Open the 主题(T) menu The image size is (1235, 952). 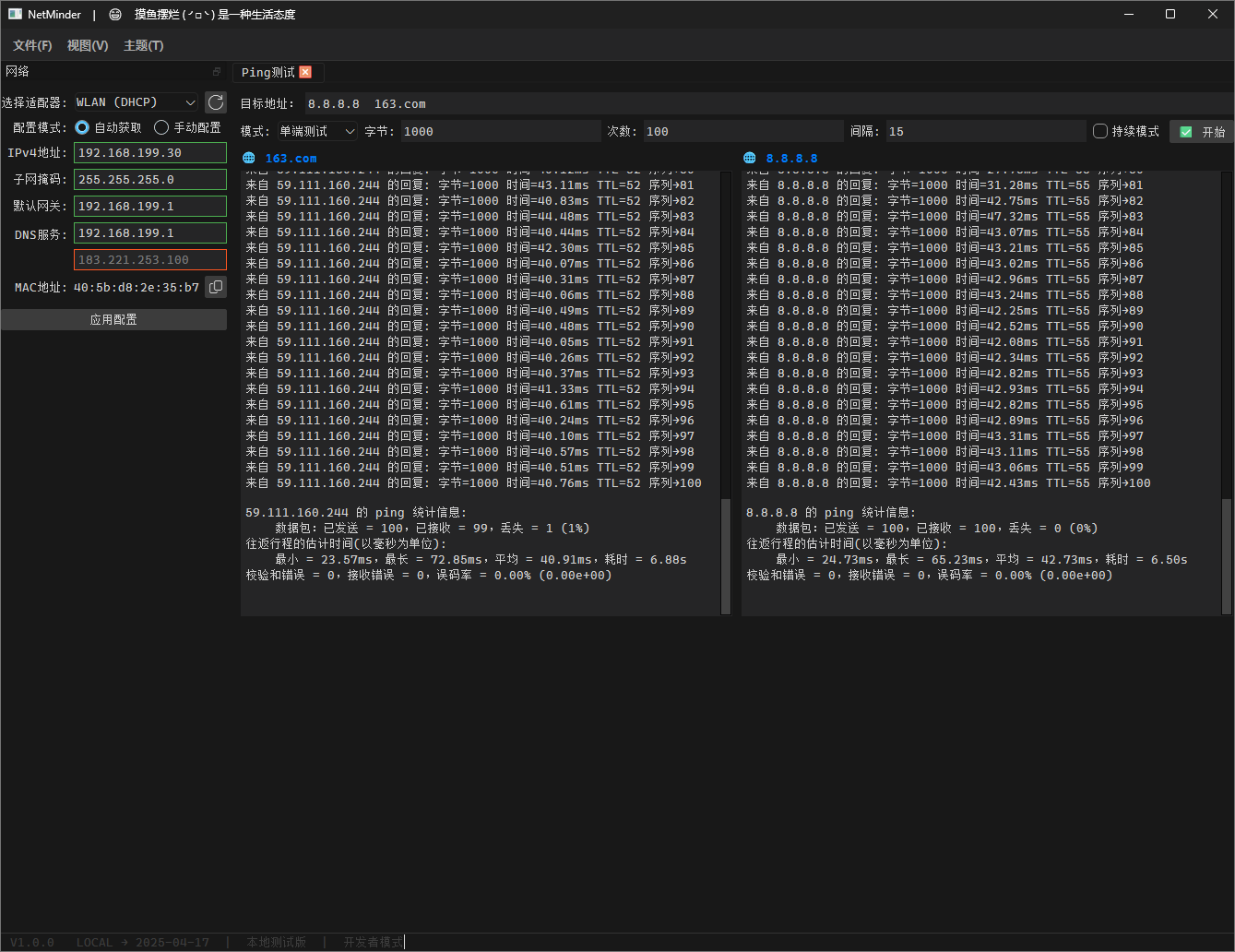pos(144,45)
